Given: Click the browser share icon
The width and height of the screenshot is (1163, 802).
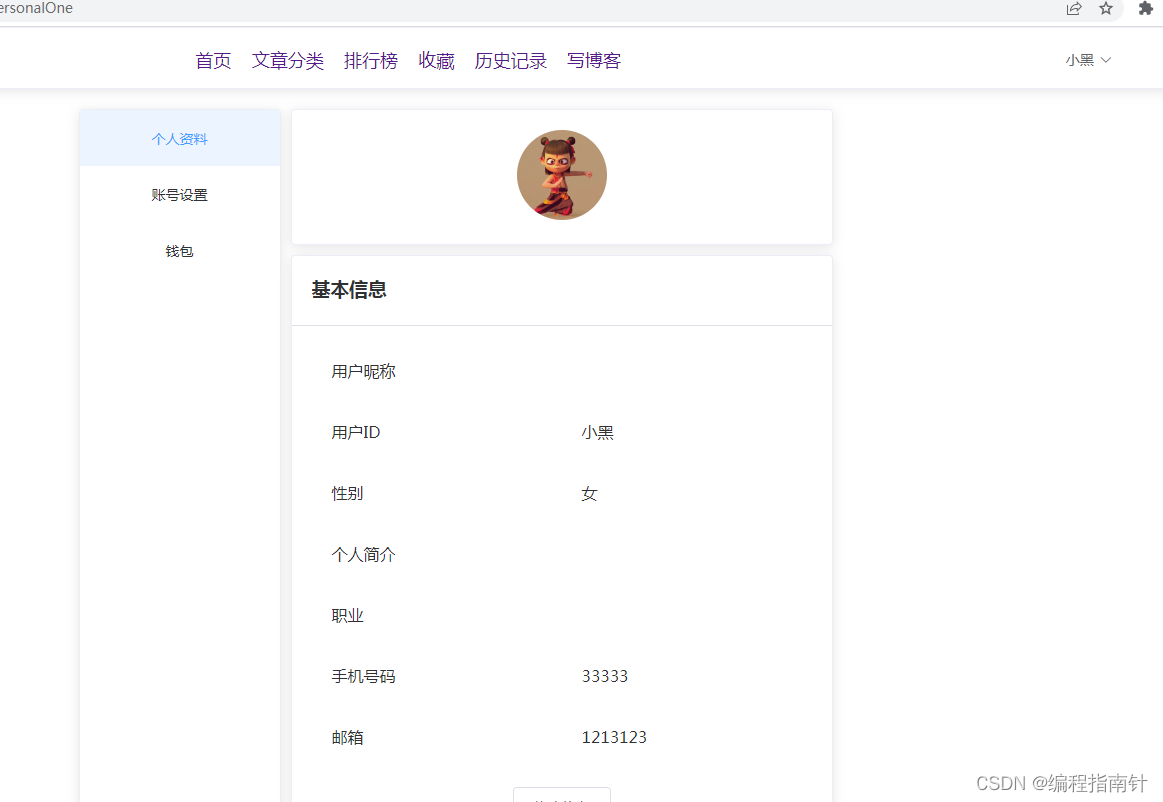Looking at the screenshot, I should (1073, 9).
